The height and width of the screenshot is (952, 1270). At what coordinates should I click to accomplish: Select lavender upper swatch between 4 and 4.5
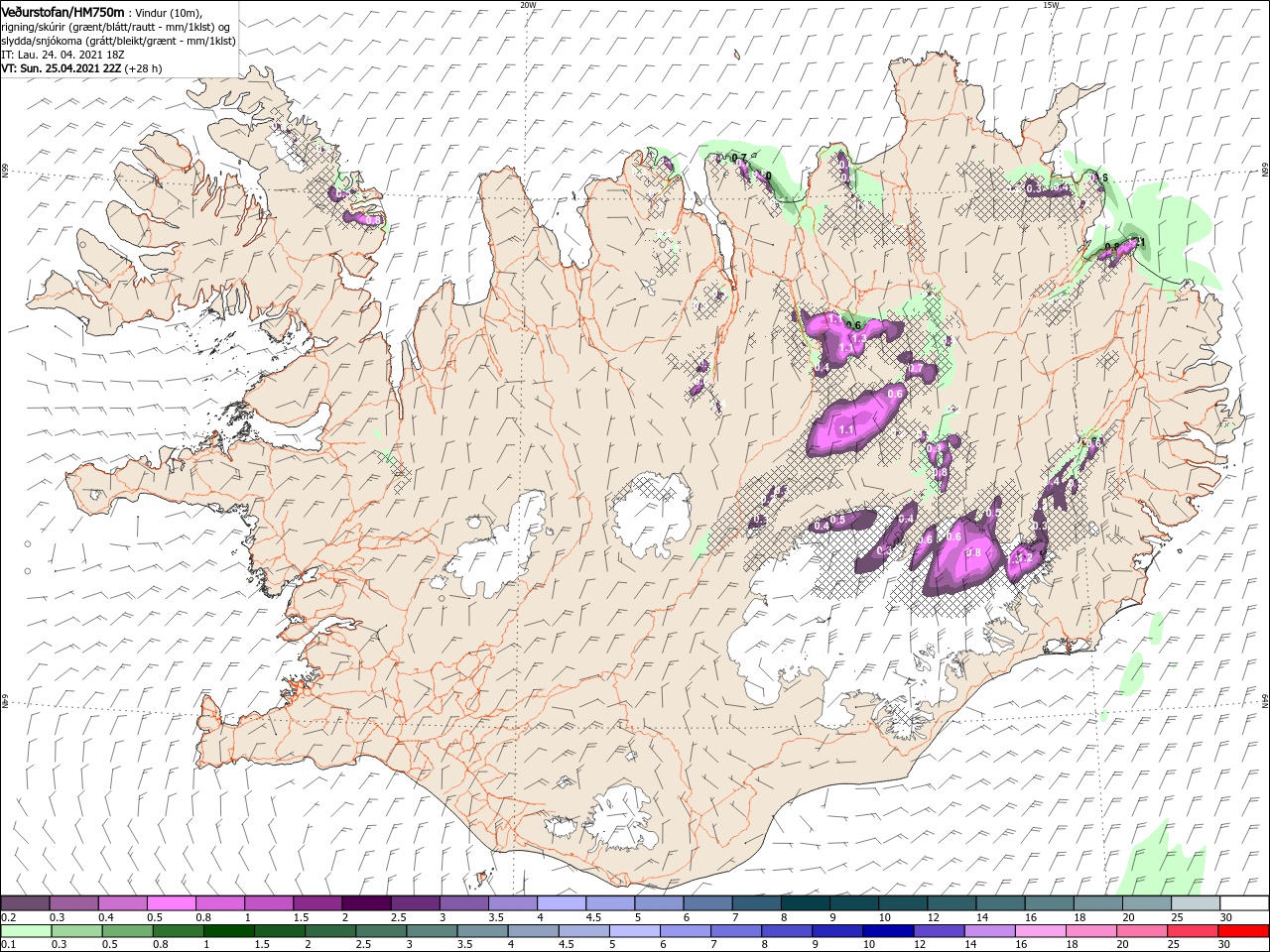[561, 903]
